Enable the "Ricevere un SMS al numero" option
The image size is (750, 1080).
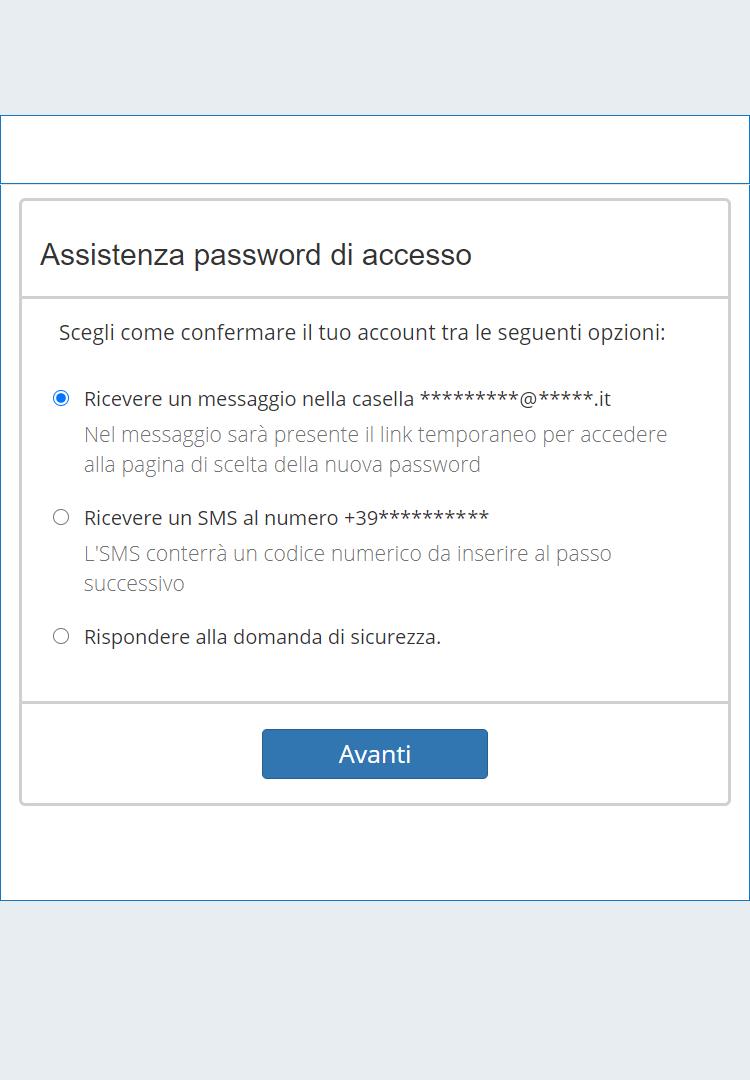click(x=61, y=517)
